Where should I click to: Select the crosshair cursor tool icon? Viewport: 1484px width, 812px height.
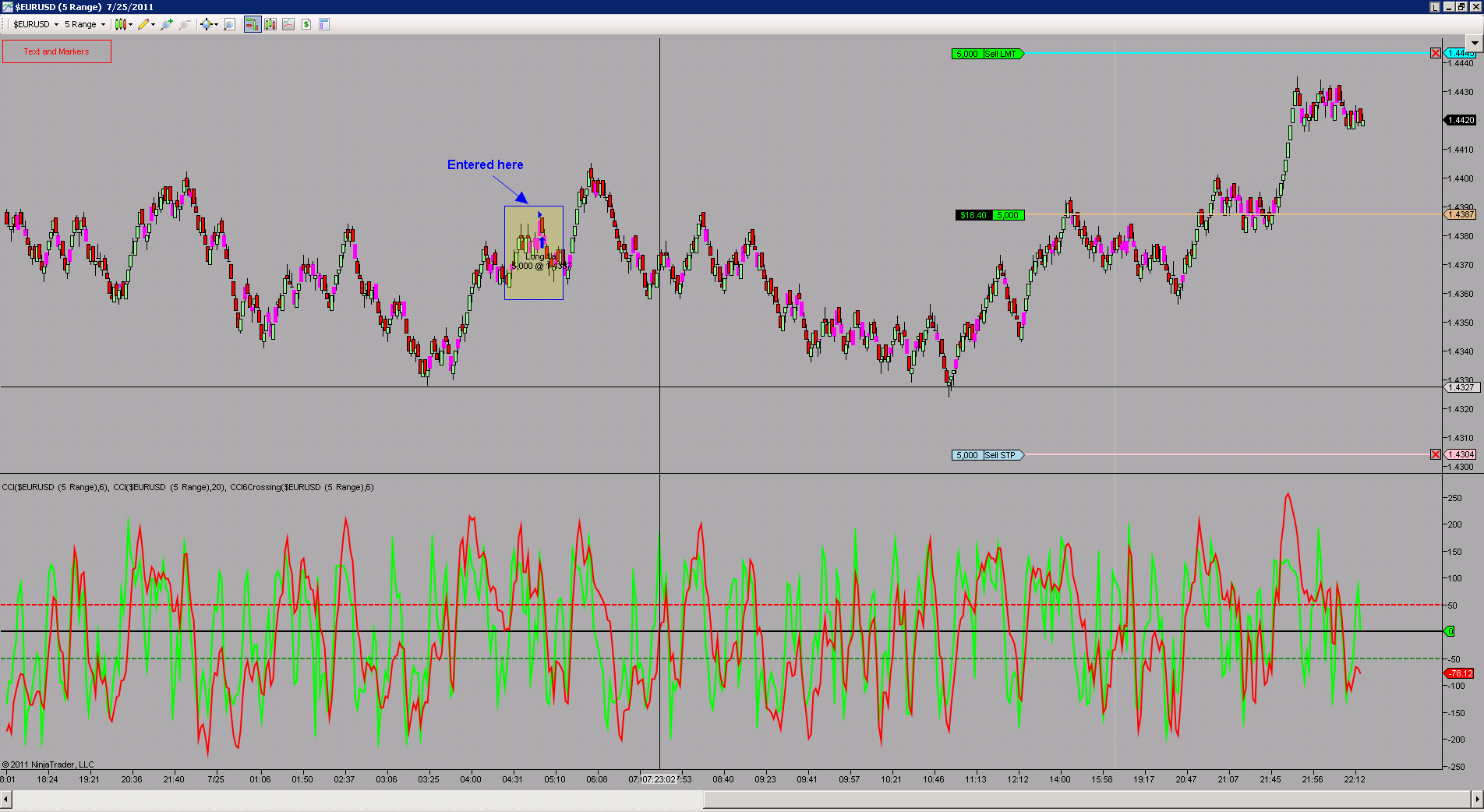(206, 24)
